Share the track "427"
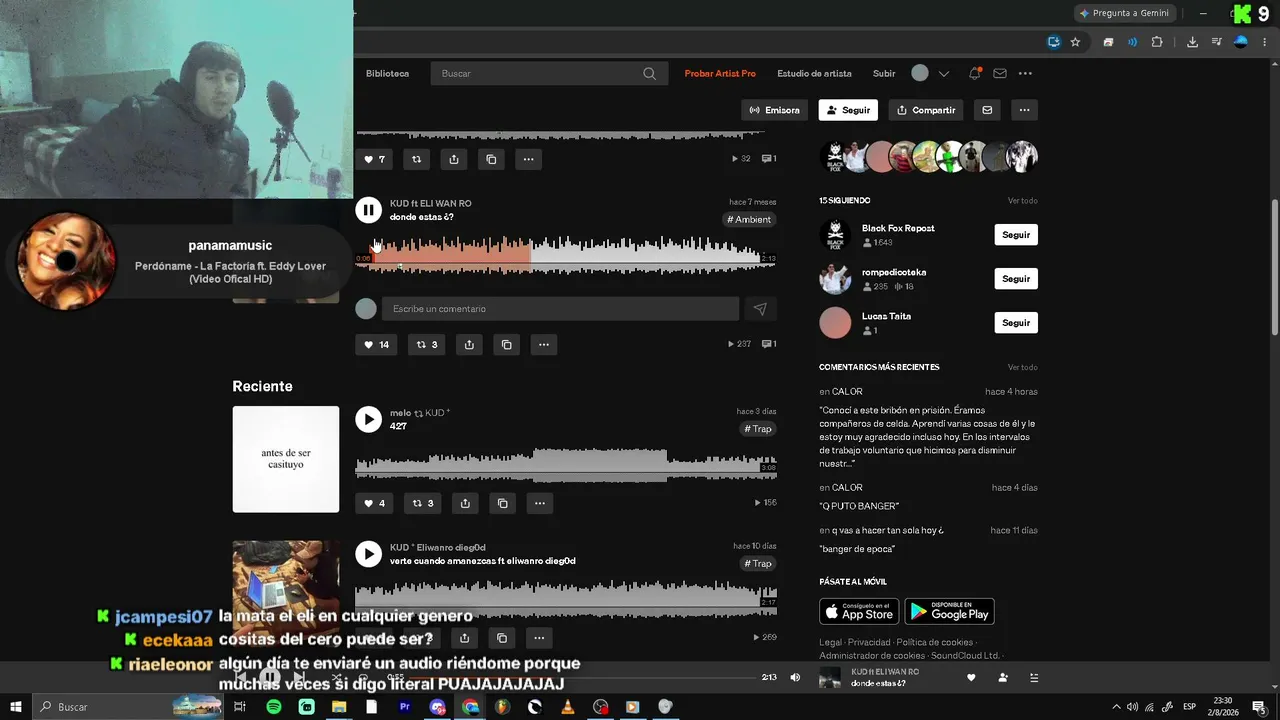The width and height of the screenshot is (1280, 720). coord(465,503)
